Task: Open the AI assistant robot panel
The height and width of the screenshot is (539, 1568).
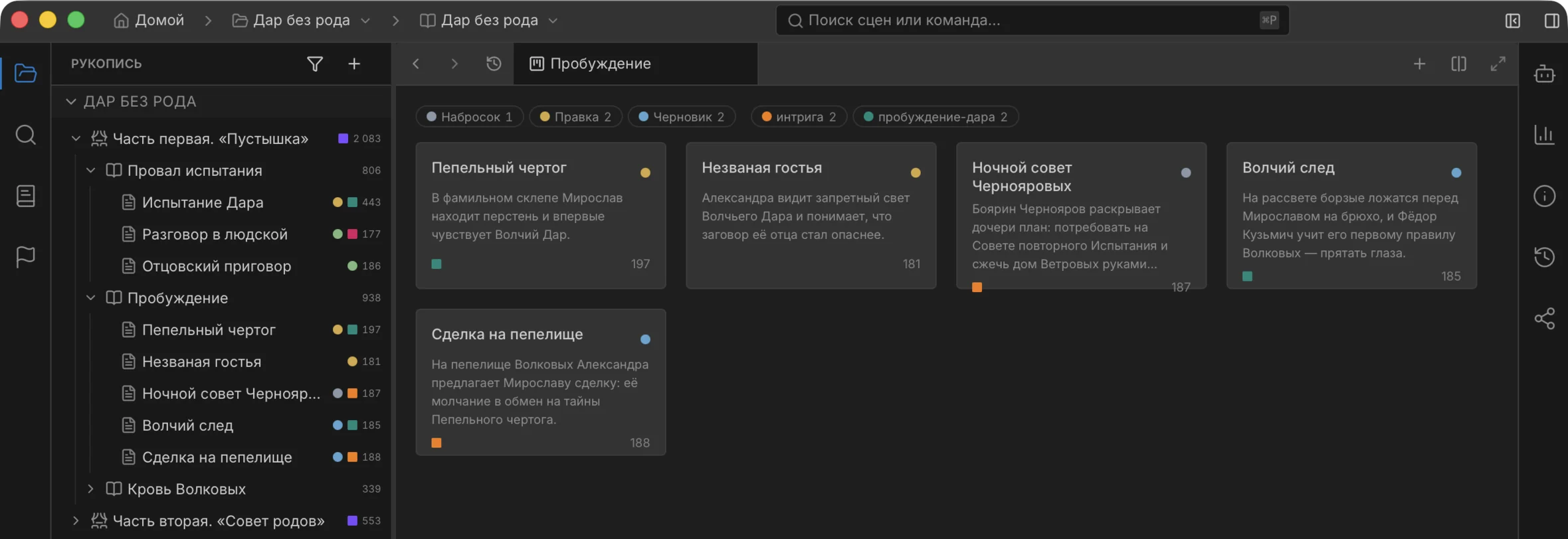Action: click(1544, 74)
